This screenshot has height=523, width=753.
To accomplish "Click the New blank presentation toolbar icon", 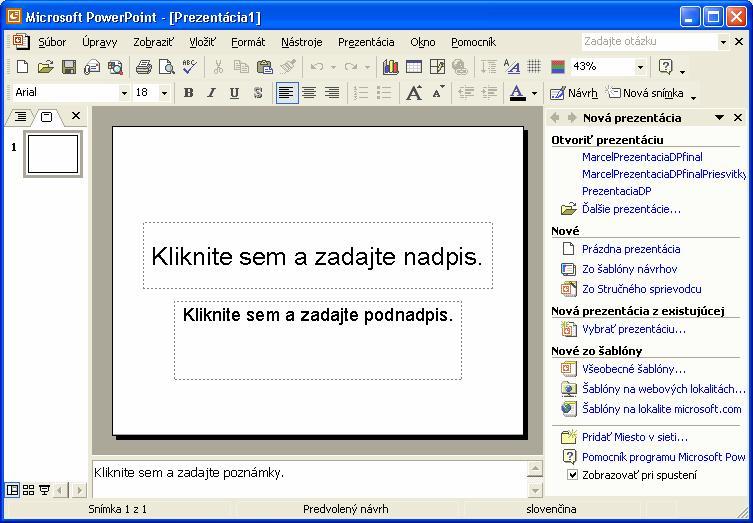I will click(22, 67).
